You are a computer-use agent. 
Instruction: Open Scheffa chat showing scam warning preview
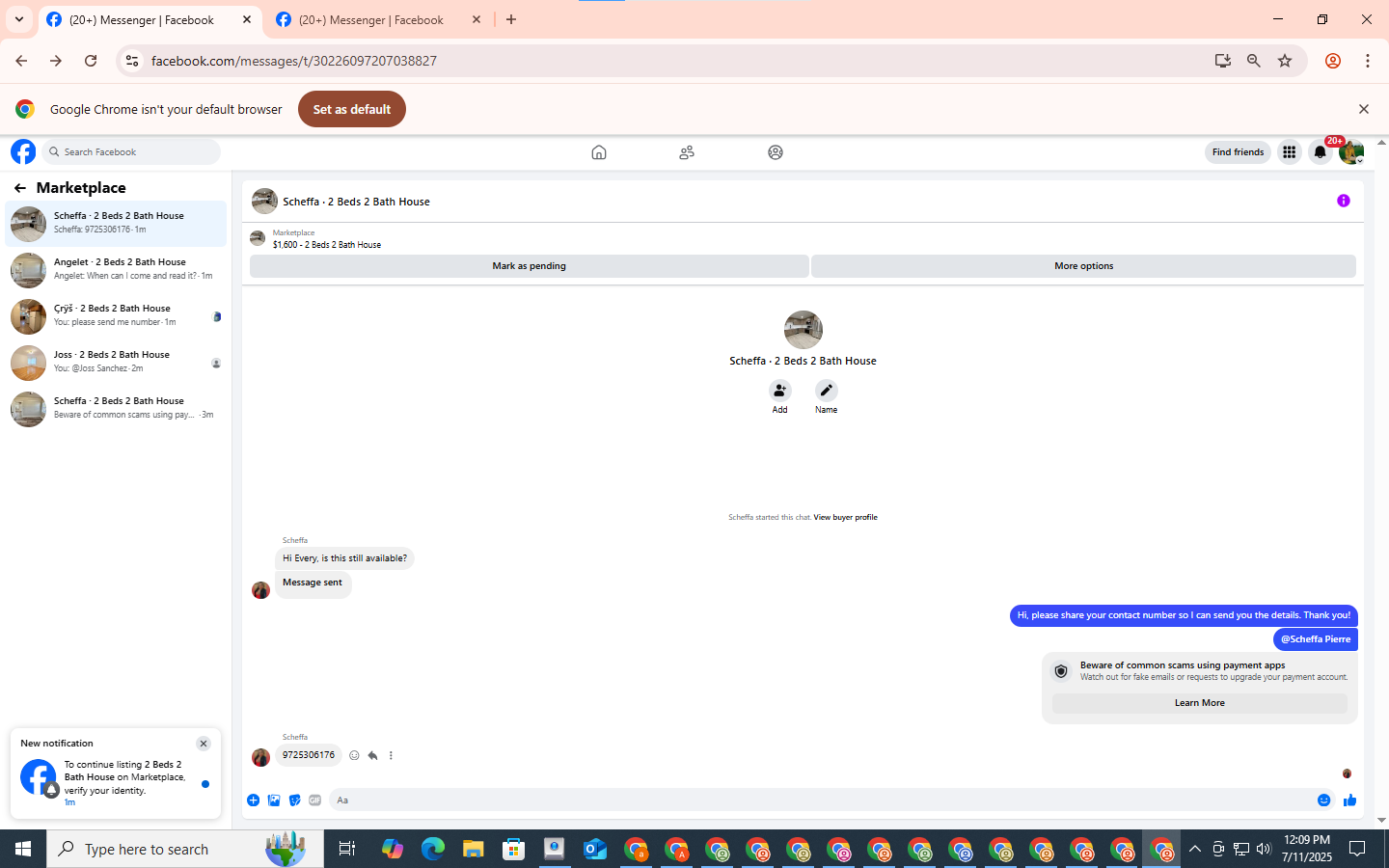(x=116, y=409)
